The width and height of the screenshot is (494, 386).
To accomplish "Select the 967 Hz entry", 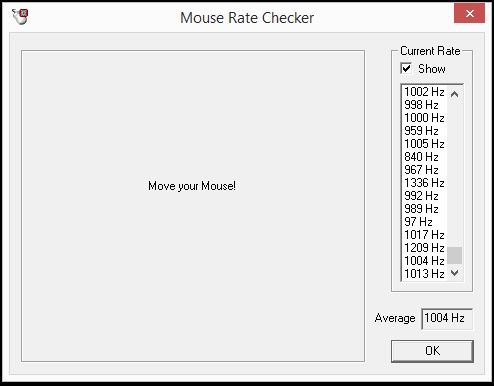I will click(x=424, y=170).
